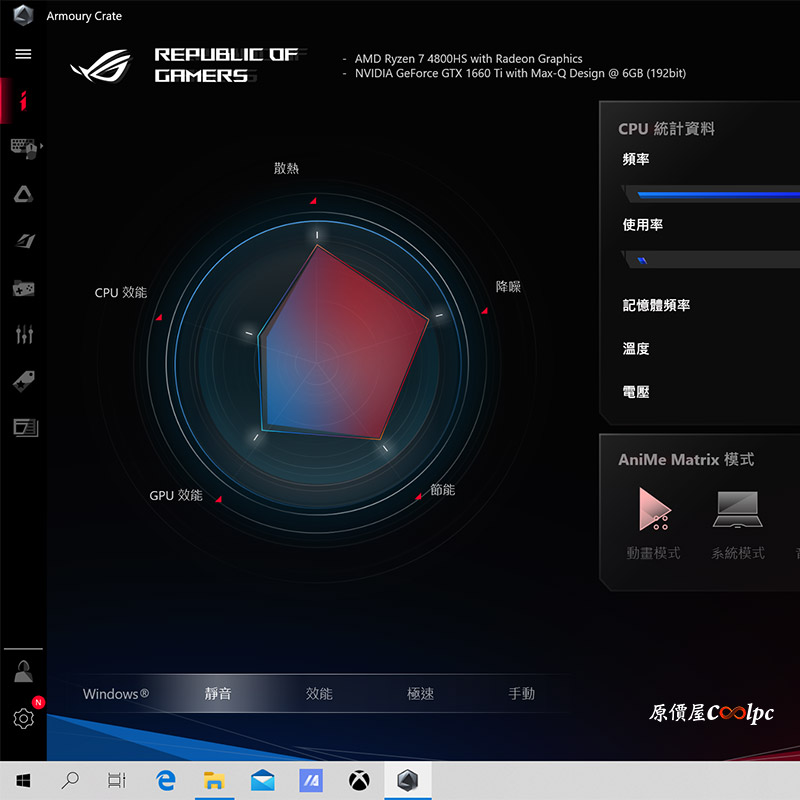The image size is (800, 800).
Task: Open the Game Library controller icon
Action: [x=23, y=288]
